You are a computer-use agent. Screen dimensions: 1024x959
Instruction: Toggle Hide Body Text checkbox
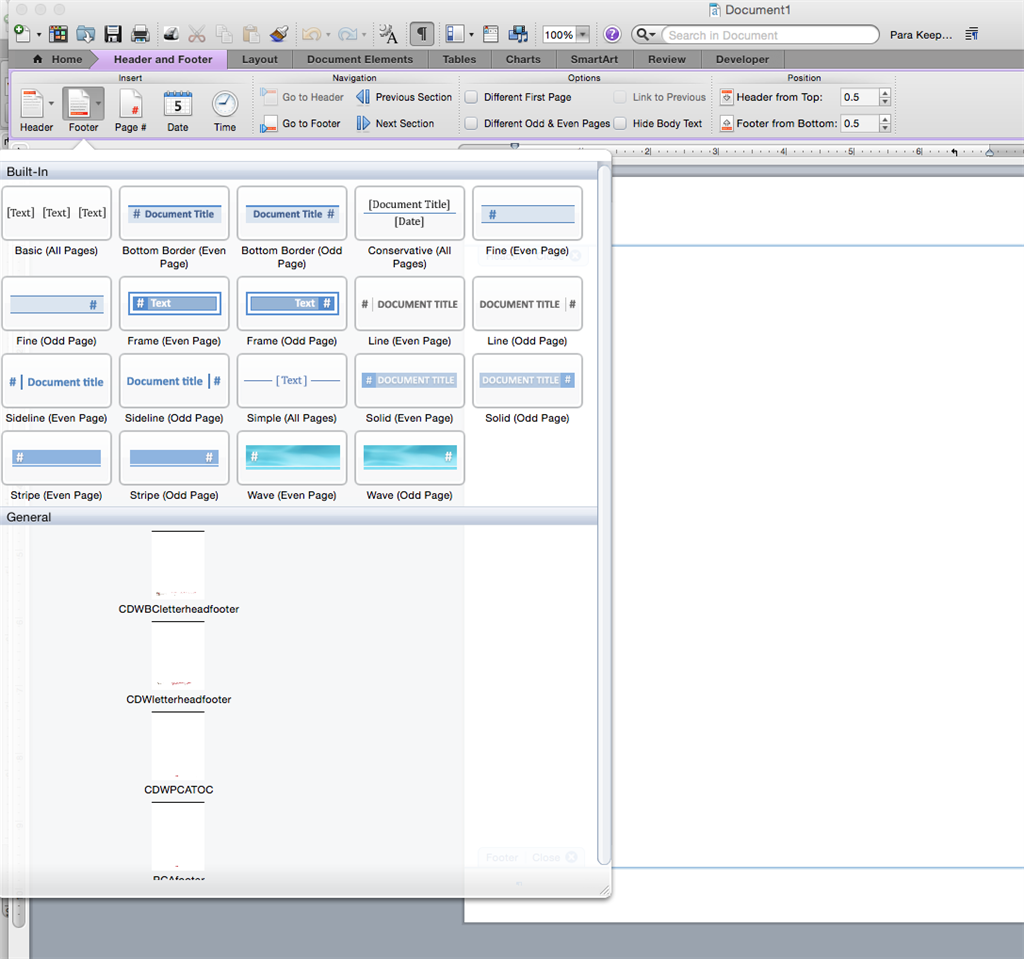point(620,124)
